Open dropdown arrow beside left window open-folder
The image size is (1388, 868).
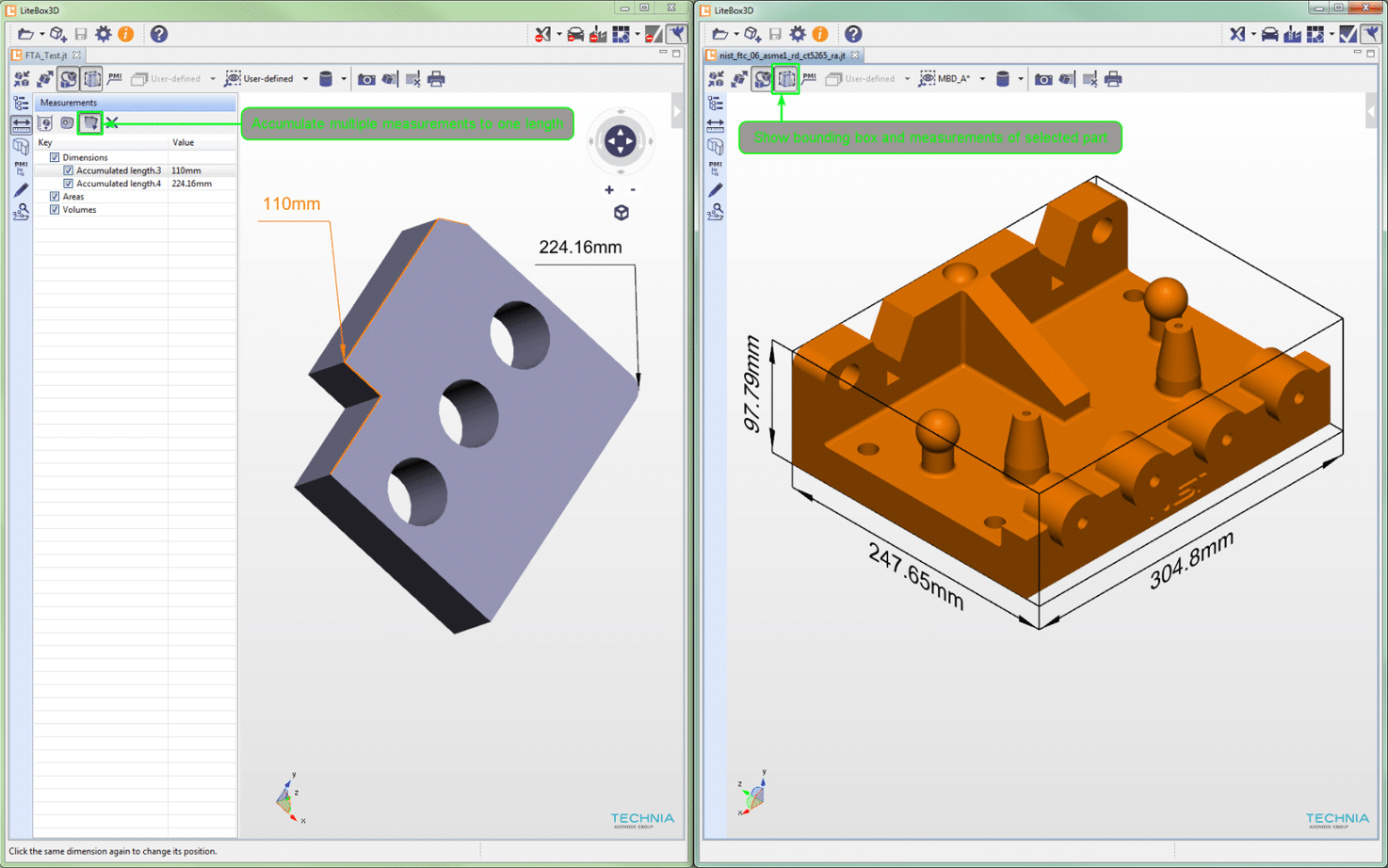pos(41,34)
